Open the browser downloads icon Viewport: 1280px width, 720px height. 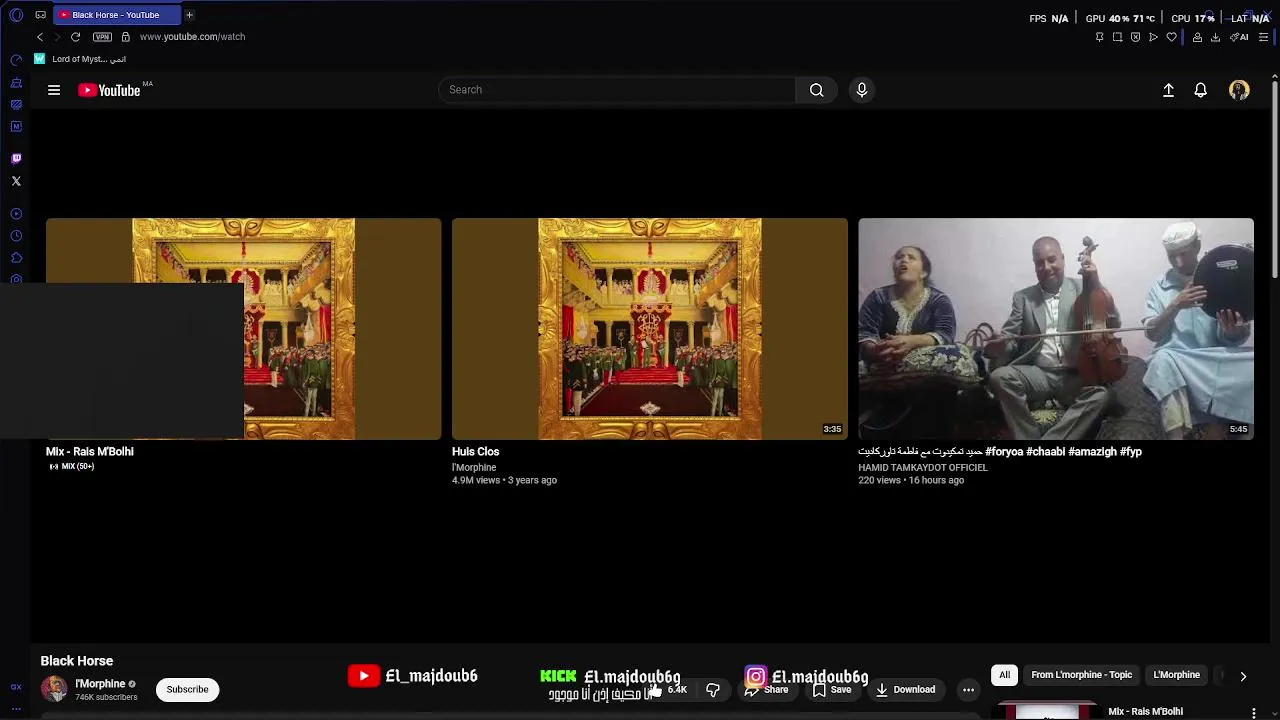click(x=1215, y=37)
